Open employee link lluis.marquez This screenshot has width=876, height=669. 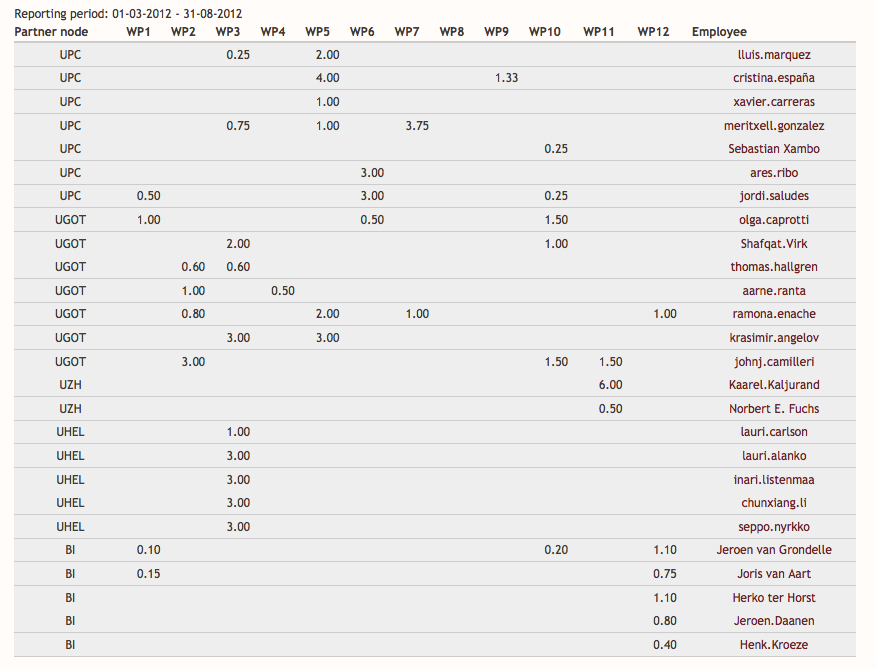(x=774, y=55)
